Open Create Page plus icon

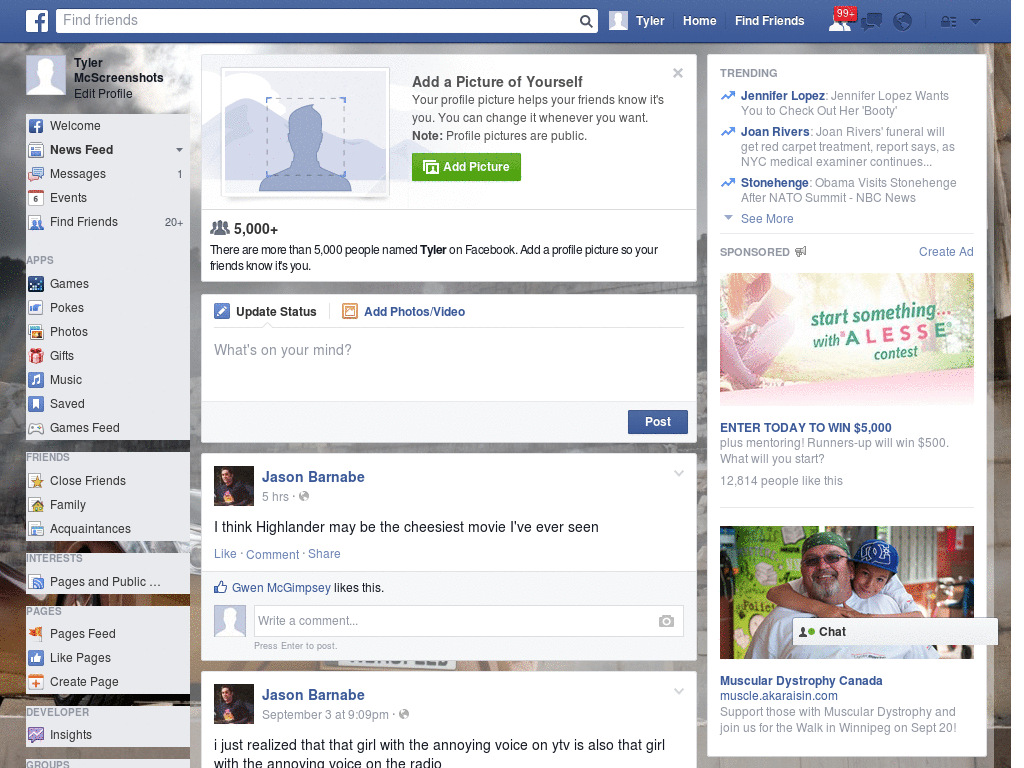tap(37, 682)
